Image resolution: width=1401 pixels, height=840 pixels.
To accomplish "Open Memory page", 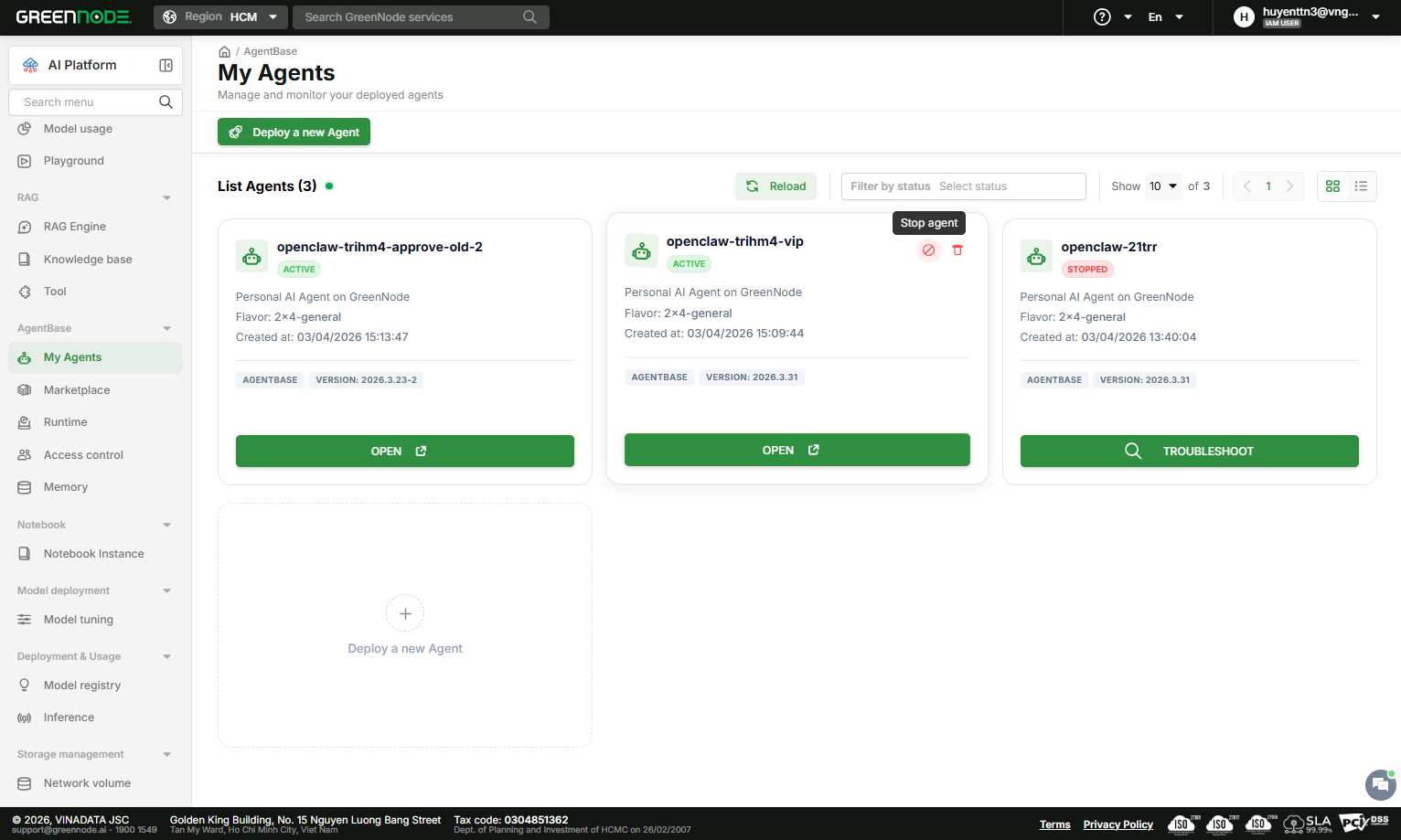I will [95, 487].
